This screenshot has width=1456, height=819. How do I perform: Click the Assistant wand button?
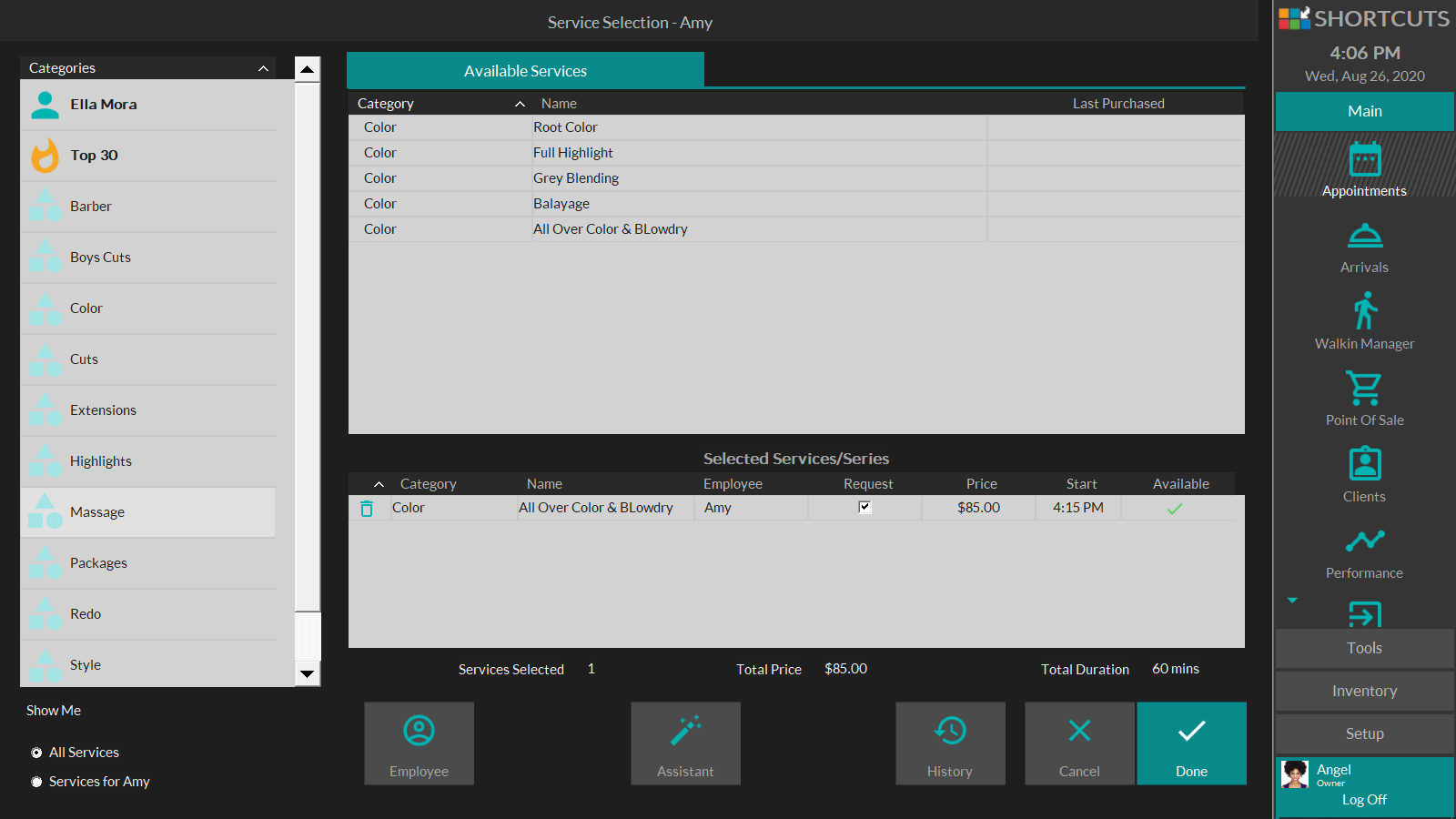[686, 743]
